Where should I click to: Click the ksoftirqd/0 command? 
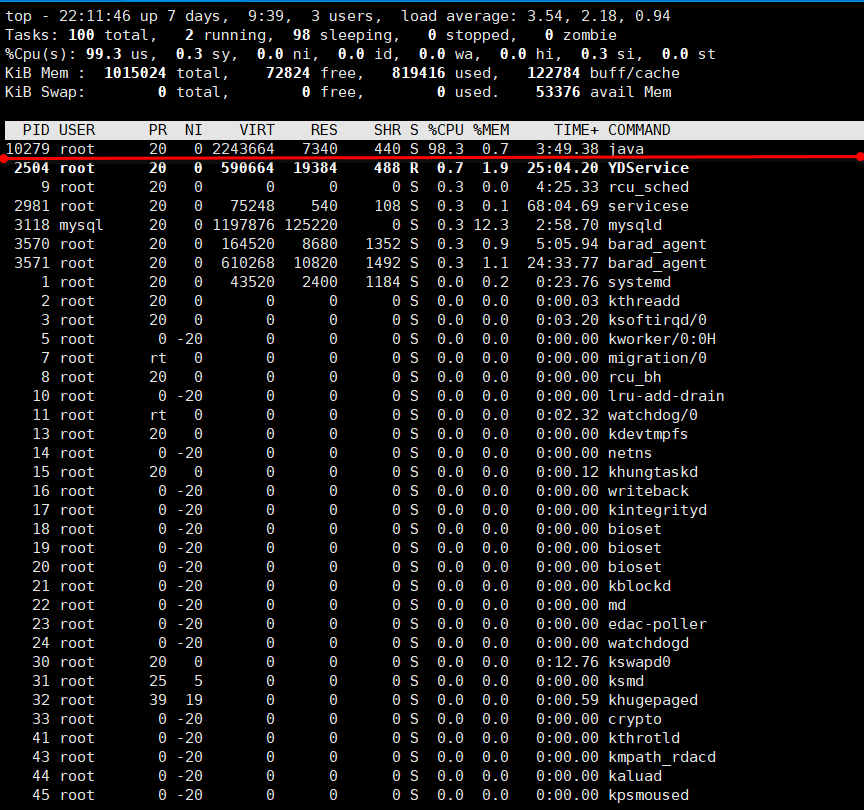tap(657, 320)
